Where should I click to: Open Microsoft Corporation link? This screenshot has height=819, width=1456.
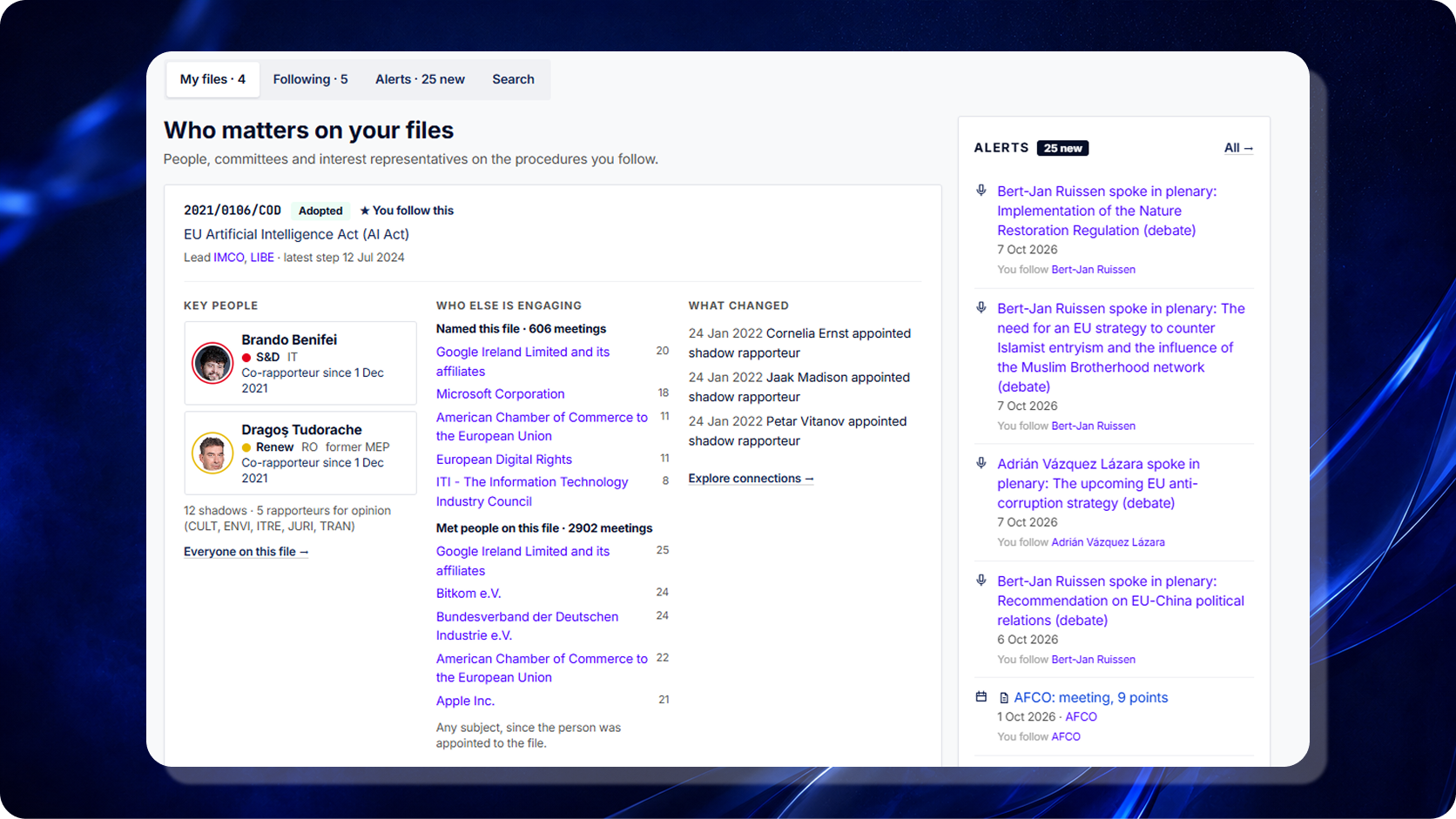500,394
